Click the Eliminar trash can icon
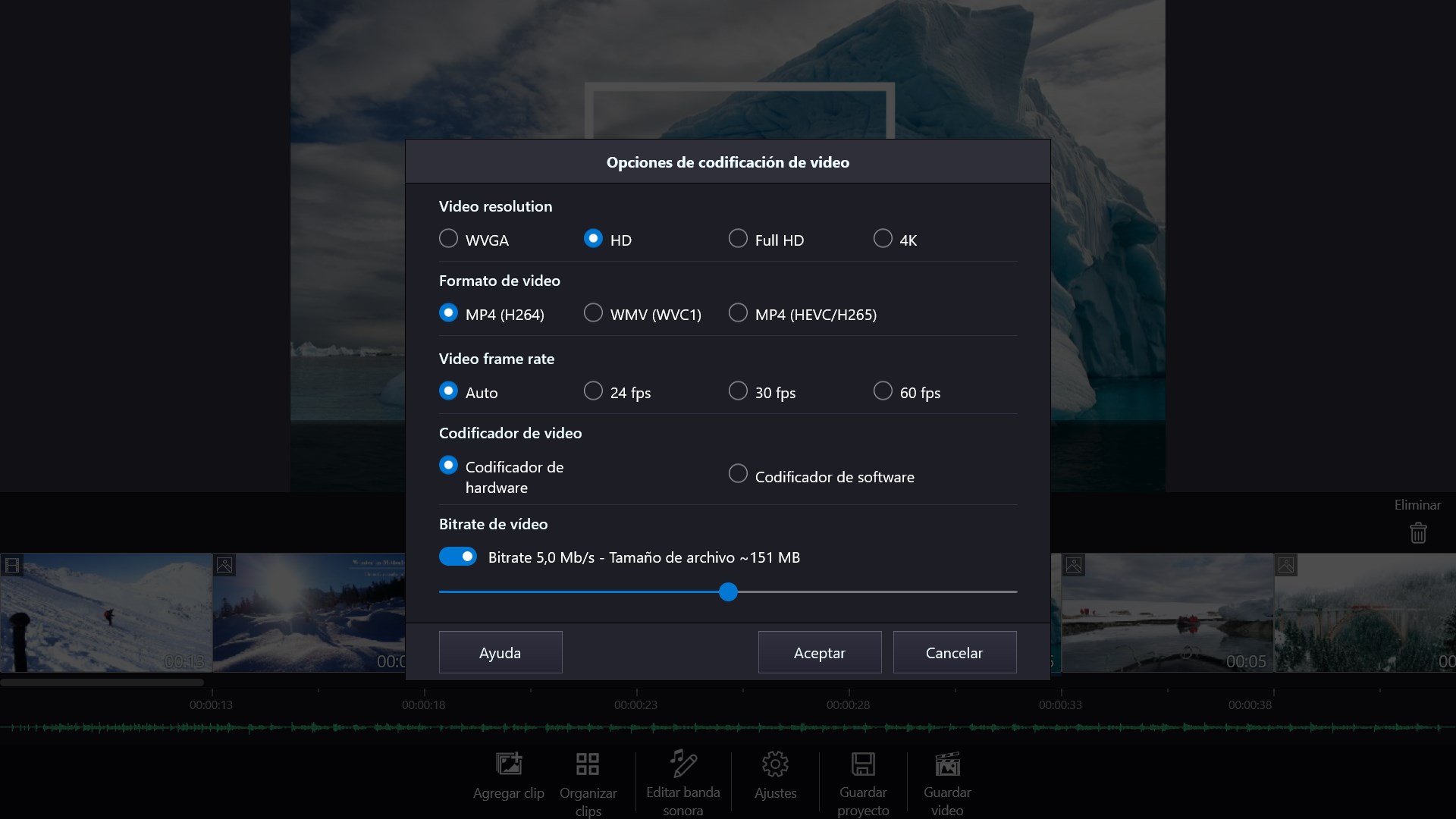 (x=1418, y=533)
